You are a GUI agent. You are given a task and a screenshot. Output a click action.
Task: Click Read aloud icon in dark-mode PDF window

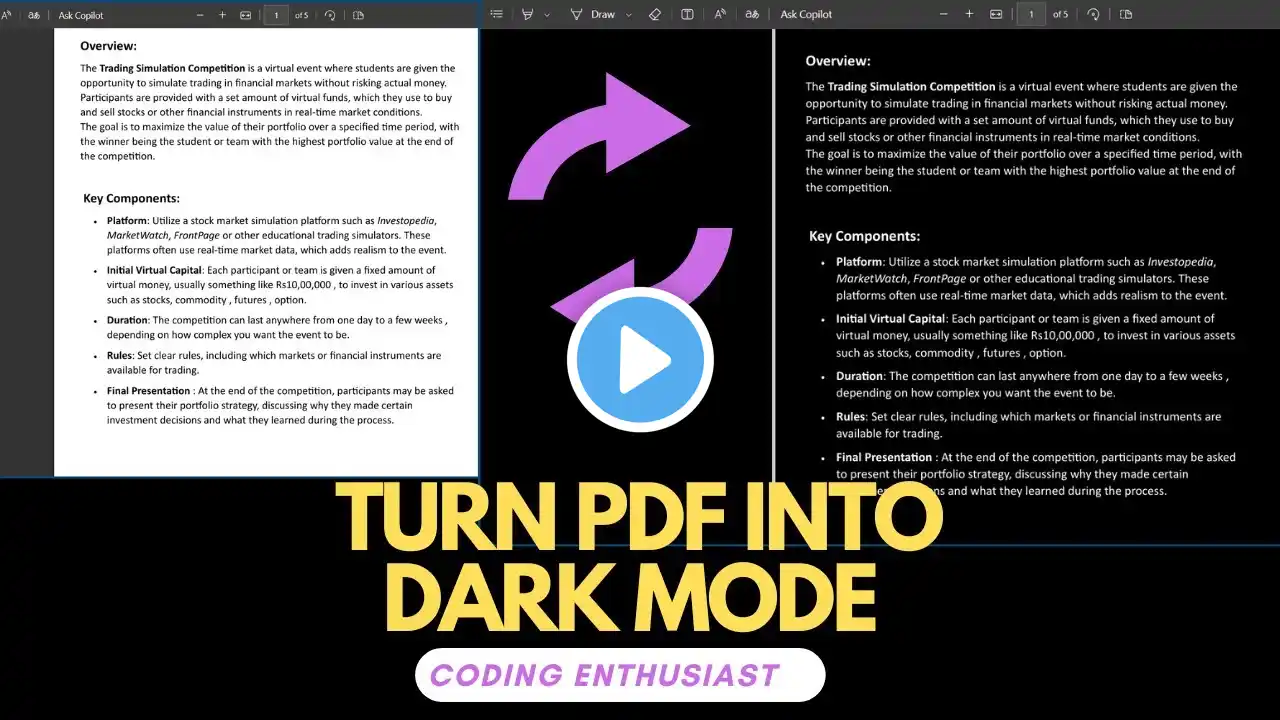click(720, 14)
